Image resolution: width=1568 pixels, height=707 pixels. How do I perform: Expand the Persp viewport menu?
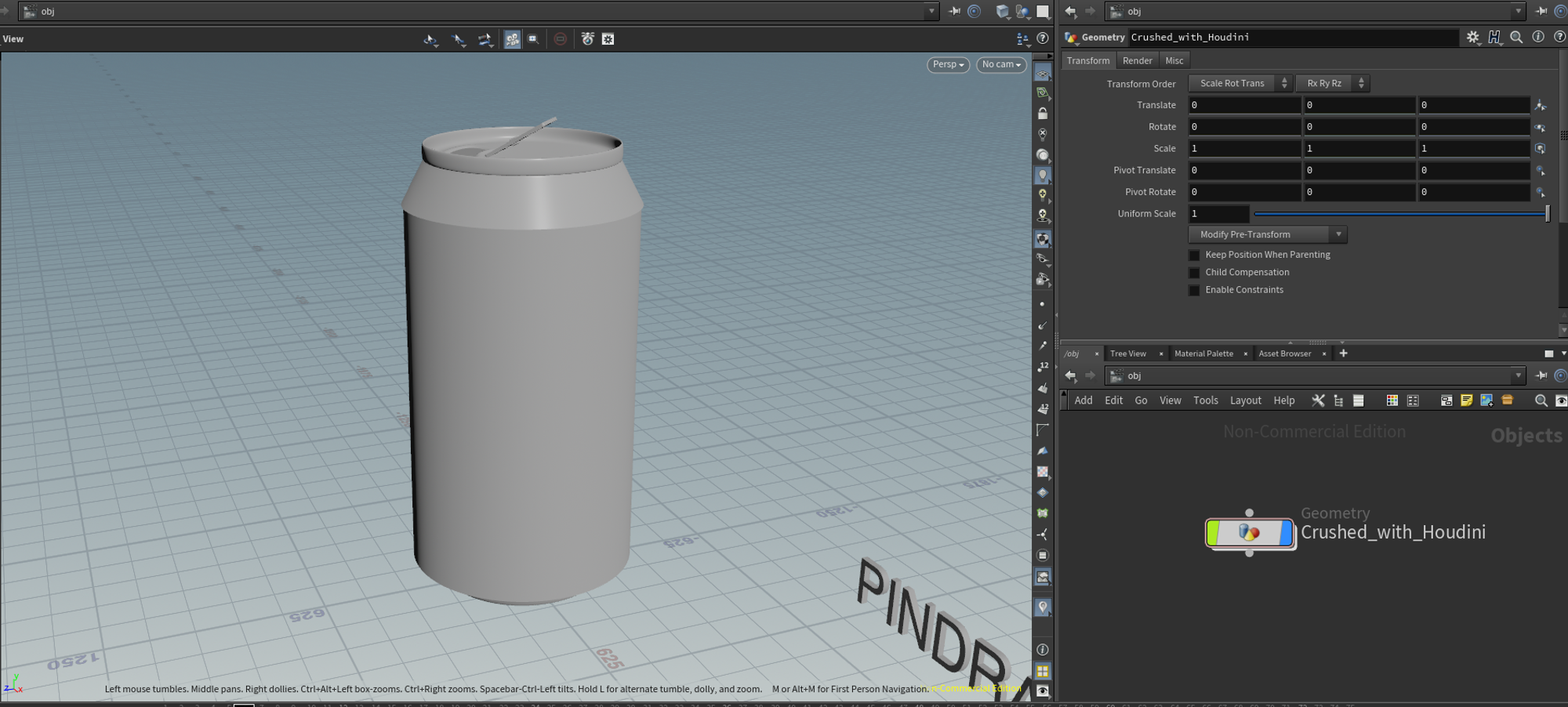click(x=948, y=64)
